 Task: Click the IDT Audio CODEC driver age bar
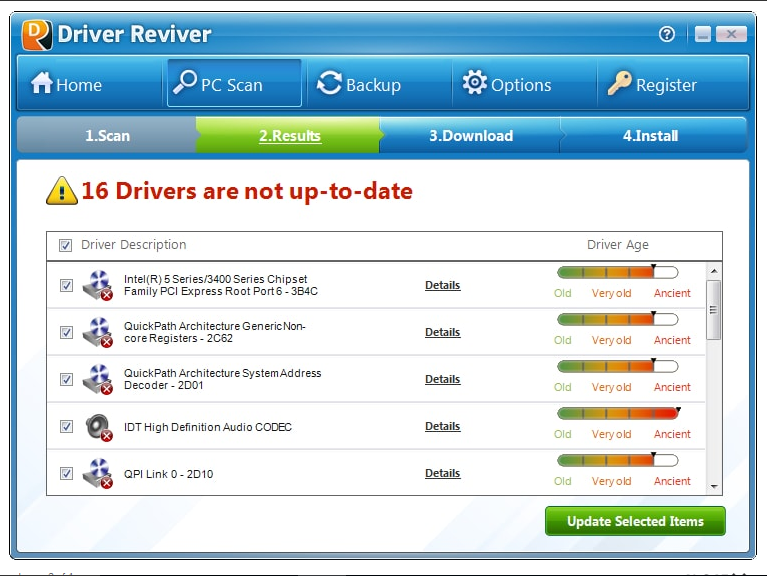pos(618,413)
